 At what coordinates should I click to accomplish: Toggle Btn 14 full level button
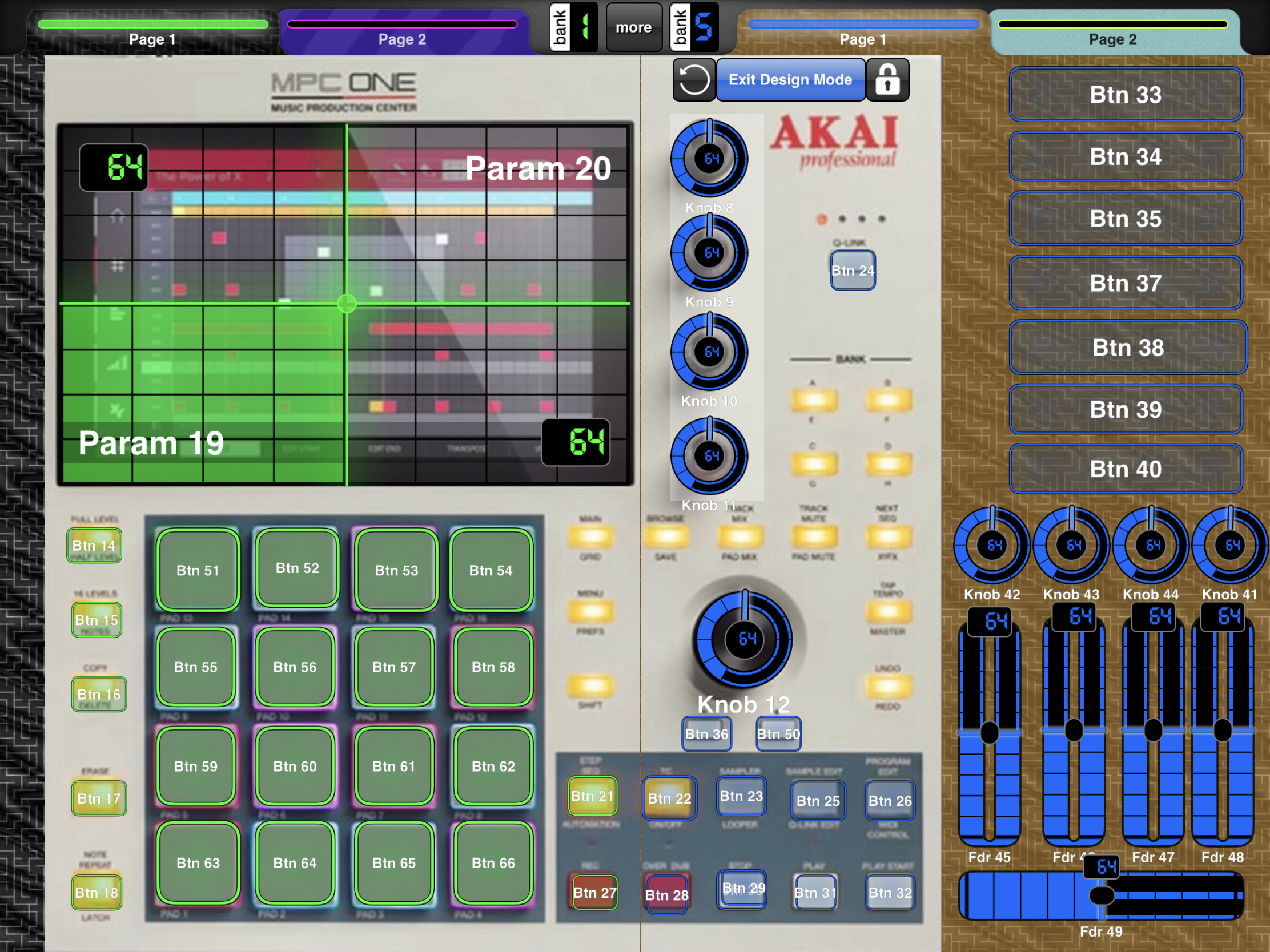[94, 545]
